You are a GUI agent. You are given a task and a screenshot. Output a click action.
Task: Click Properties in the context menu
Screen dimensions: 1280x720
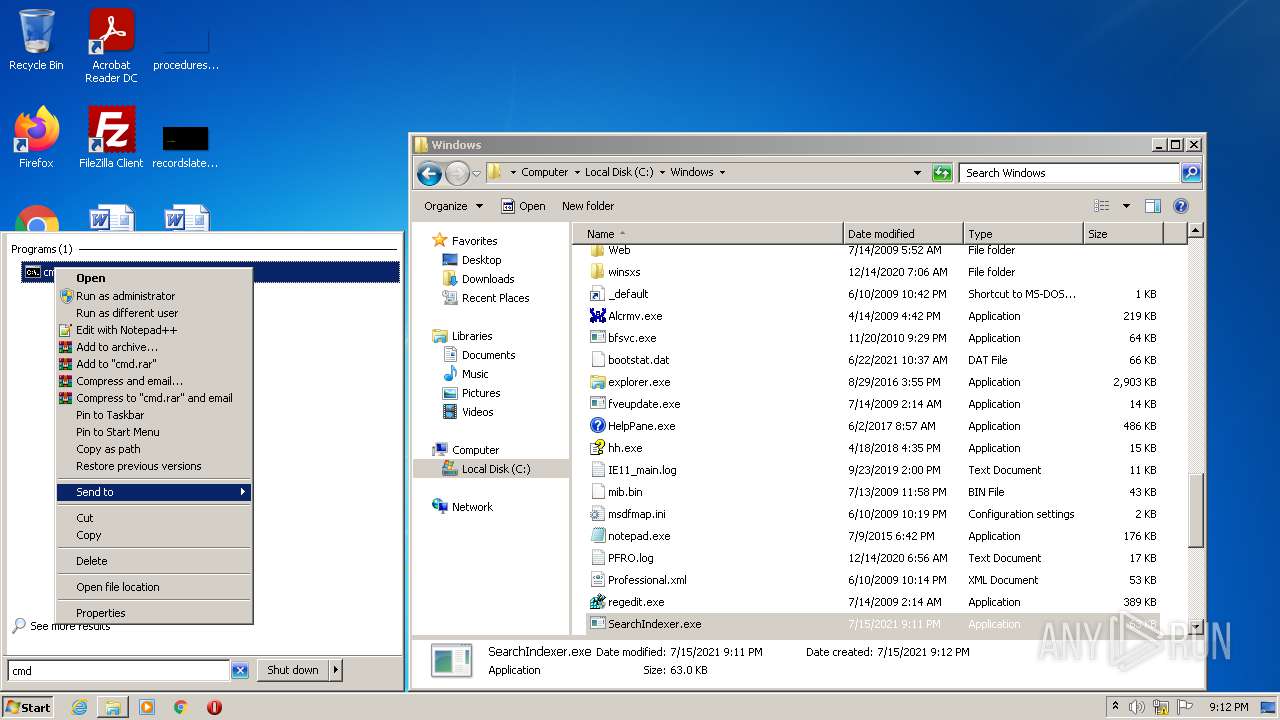[x=101, y=613]
